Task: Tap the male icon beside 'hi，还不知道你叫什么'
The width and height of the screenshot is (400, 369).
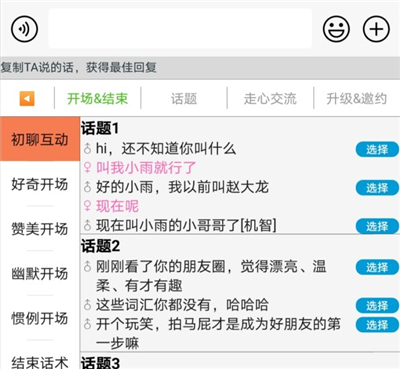Action: pos(87,149)
